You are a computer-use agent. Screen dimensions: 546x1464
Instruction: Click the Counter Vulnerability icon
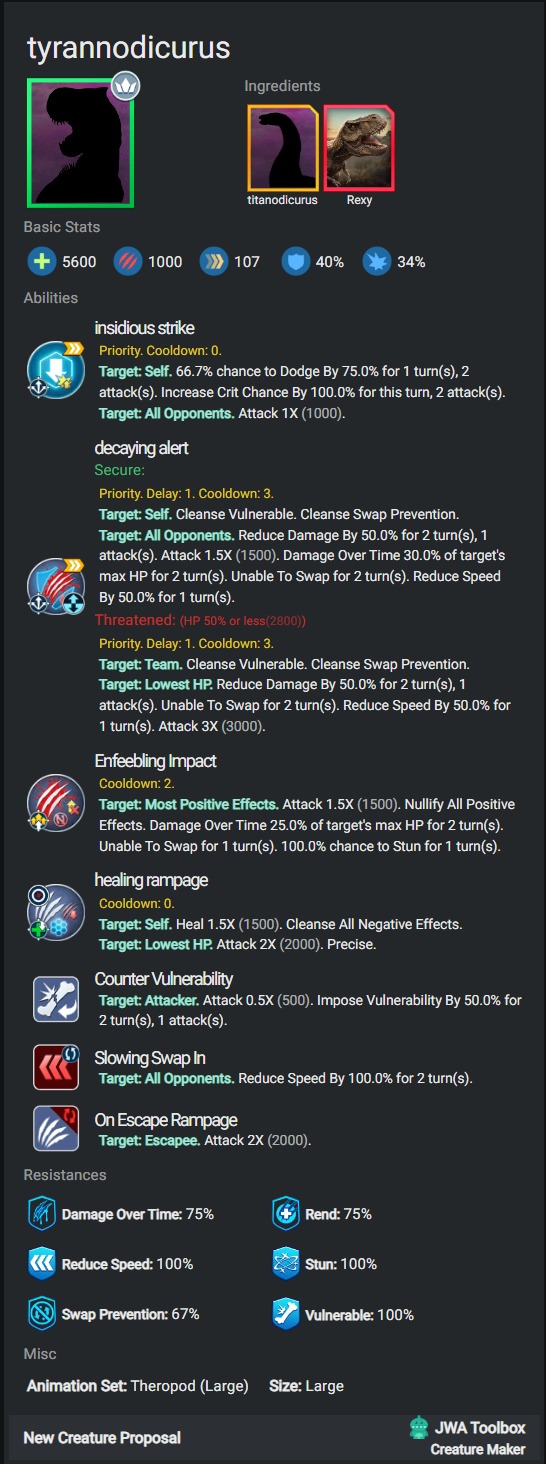tap(55, 999)
